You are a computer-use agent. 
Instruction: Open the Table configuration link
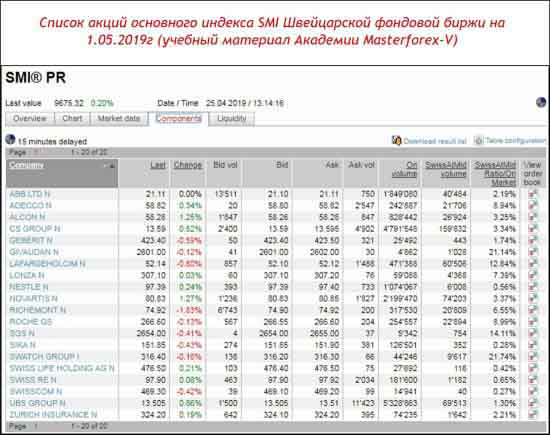516,141
